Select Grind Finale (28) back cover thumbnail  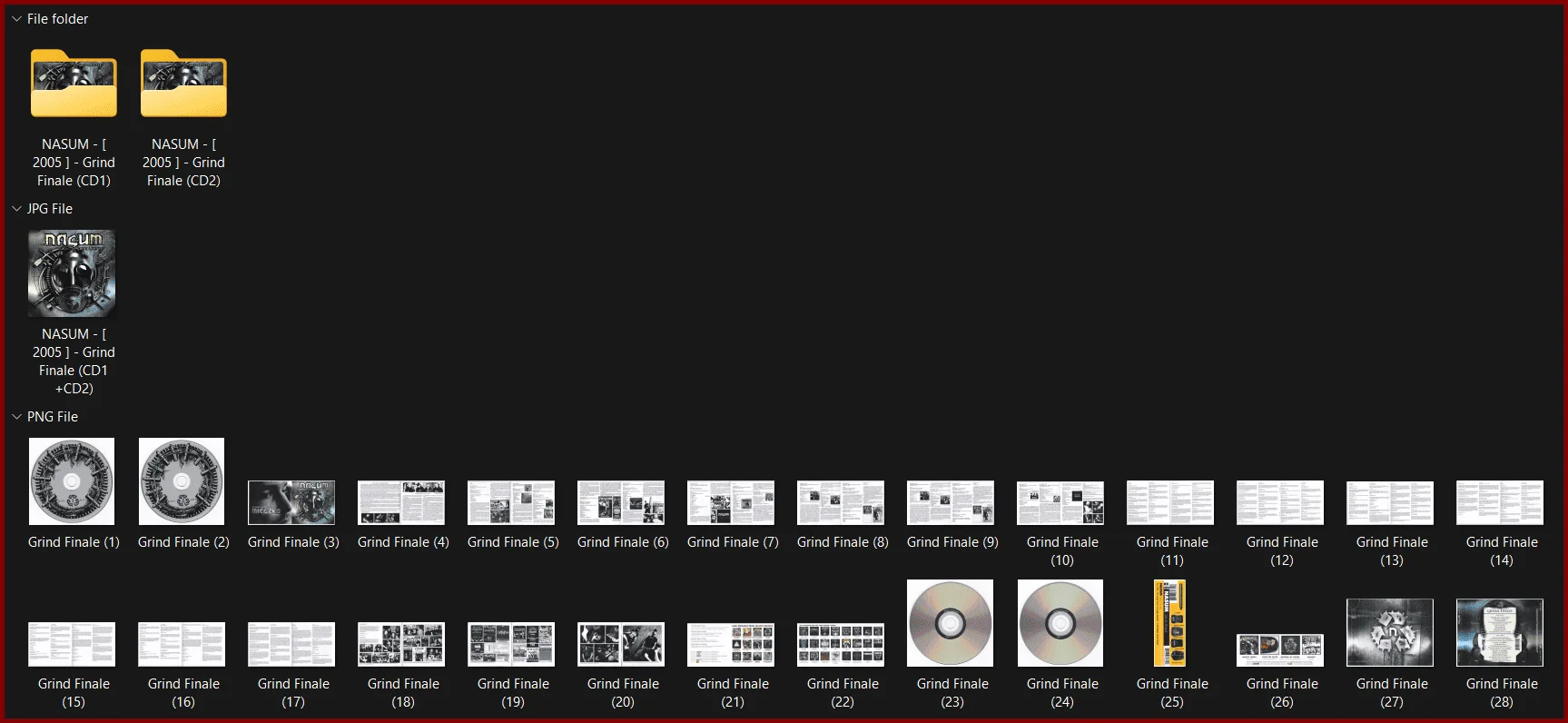(1500, 632)
